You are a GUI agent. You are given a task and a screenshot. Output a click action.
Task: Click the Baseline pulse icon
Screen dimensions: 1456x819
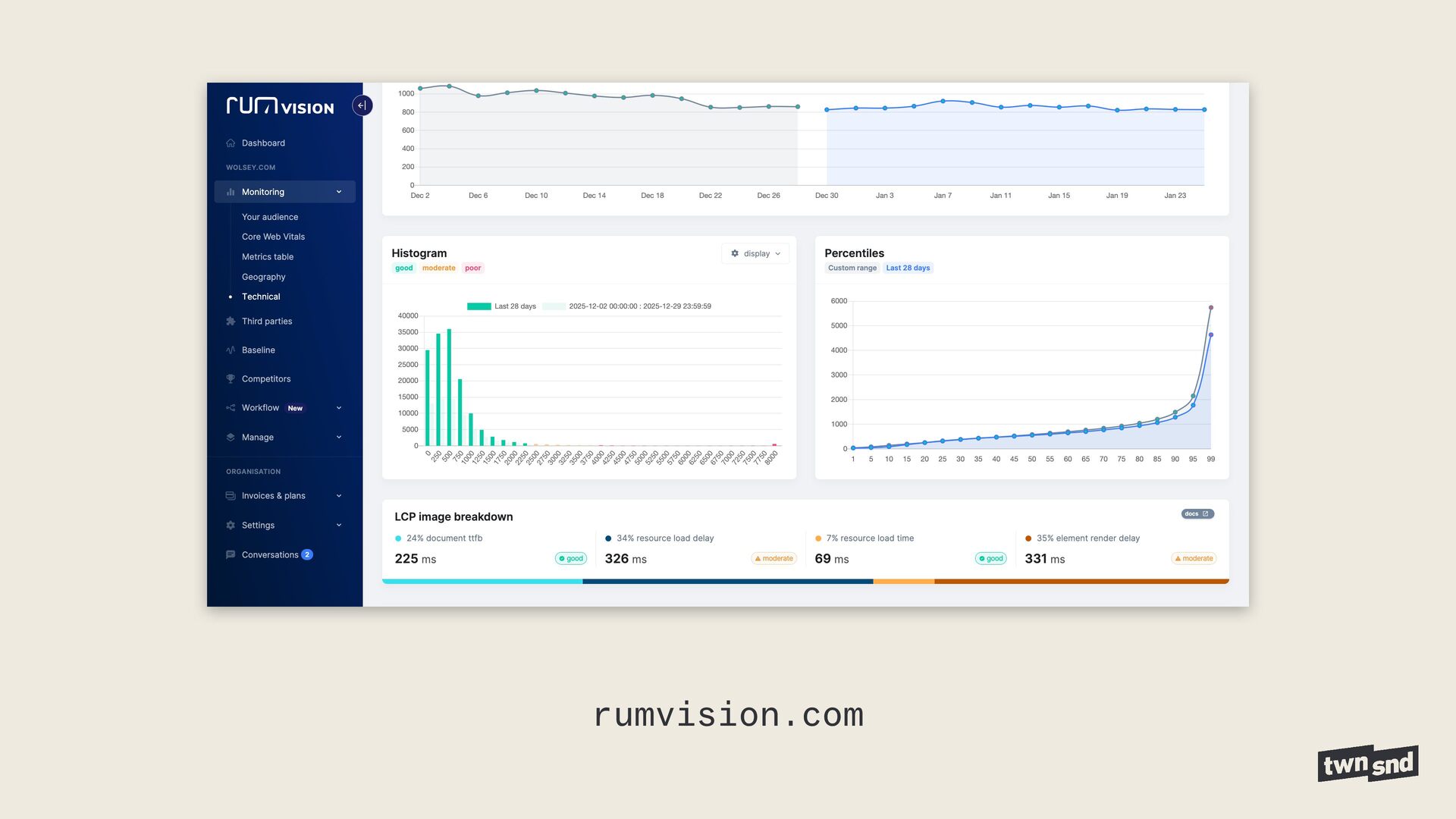pos(231,350)
